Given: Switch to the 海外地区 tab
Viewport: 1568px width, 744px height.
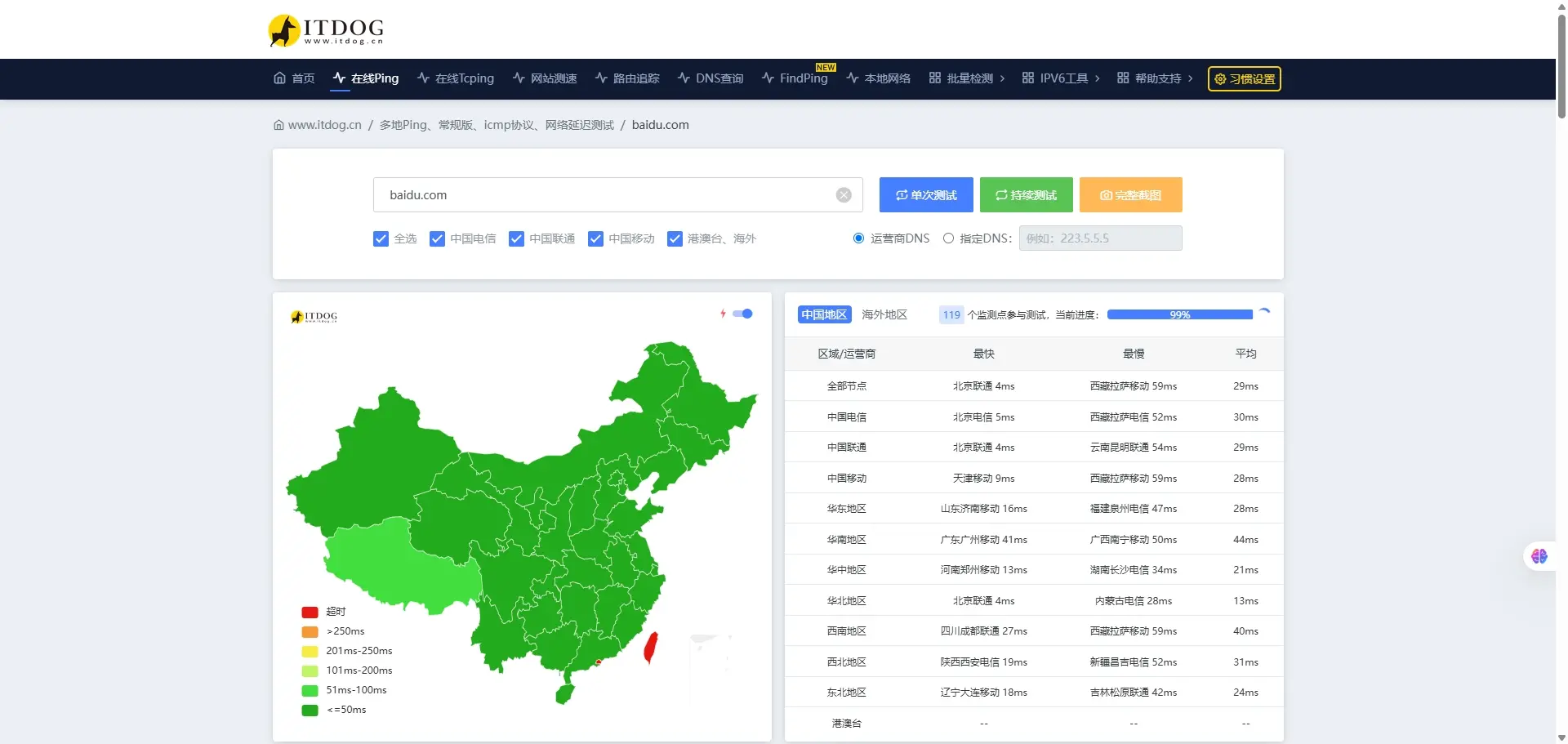Looking at the screenshot, I should click(884, 314).
